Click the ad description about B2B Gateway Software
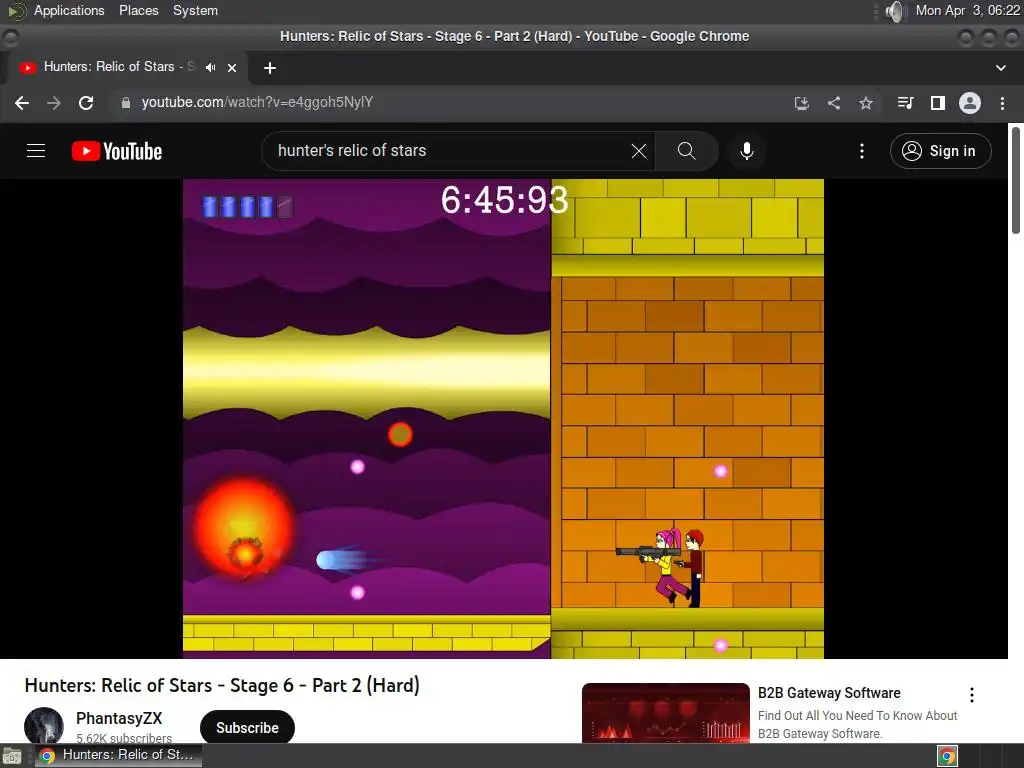The image size is (1024, 768). coord(857,724)
